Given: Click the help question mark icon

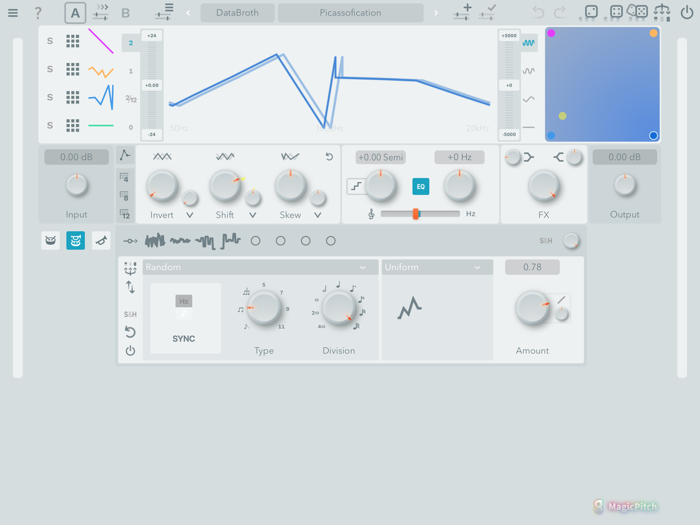Looking at the screenshot, I should [38, 13].
